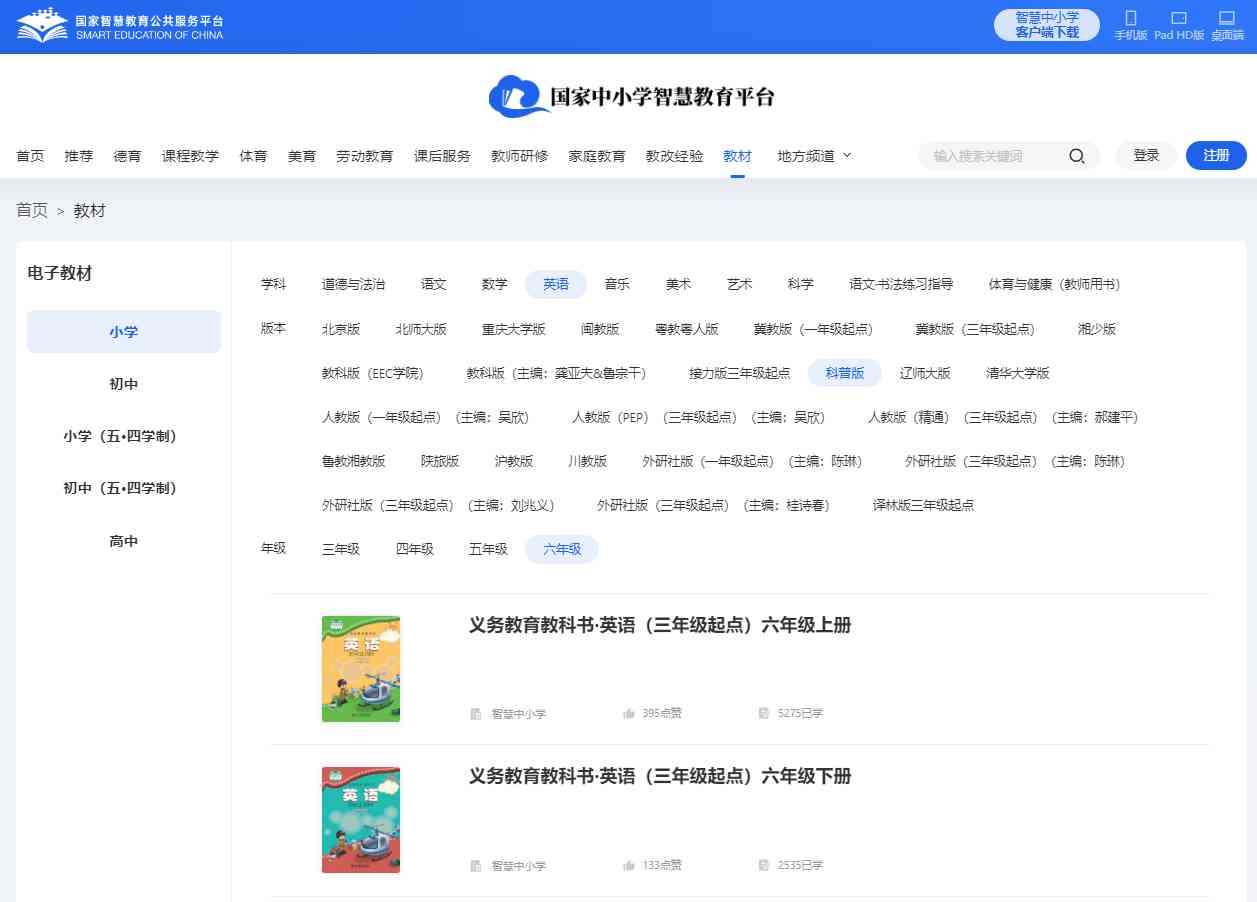1257x902 pixels.
Task: Click 首页 in the breadcrumb
Action: (32, 210)
